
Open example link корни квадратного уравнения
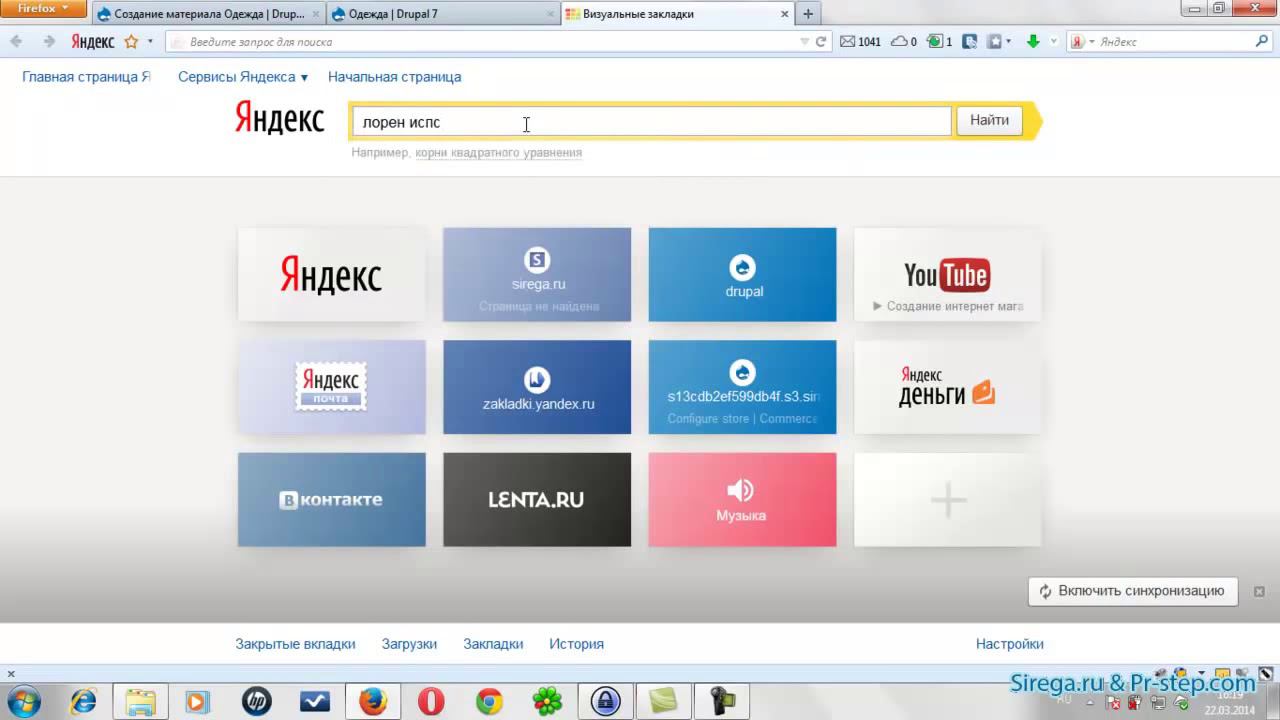498,153
